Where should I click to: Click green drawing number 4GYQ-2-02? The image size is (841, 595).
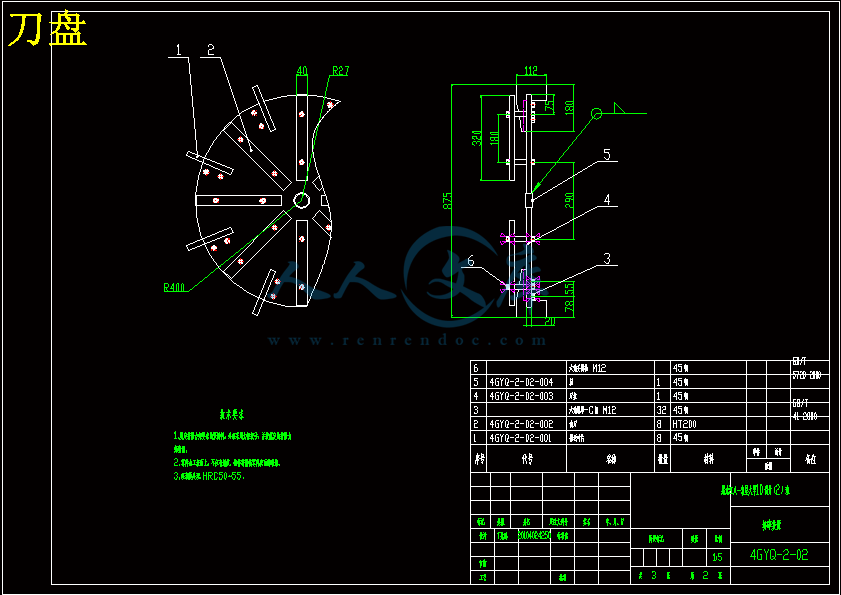pyautogui.click(x=779, y=555)
